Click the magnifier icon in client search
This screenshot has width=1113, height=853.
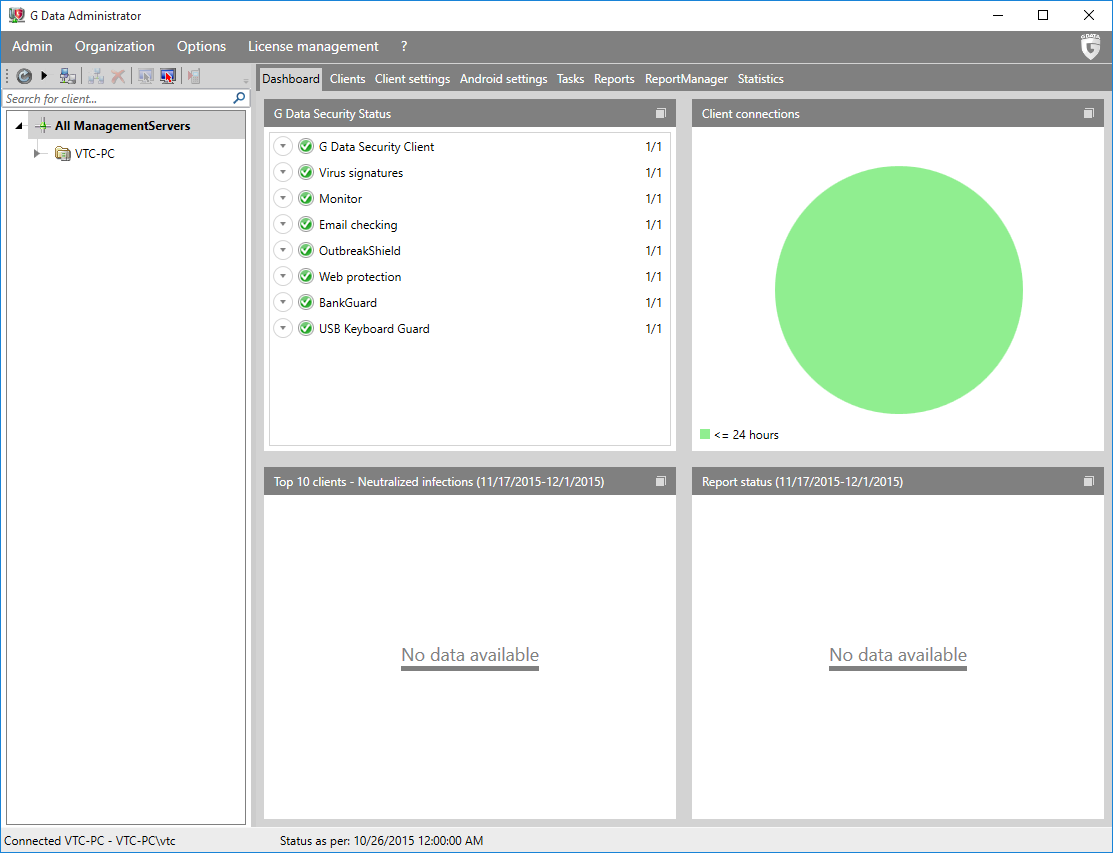pyautogui.click(x=239, y=98)
